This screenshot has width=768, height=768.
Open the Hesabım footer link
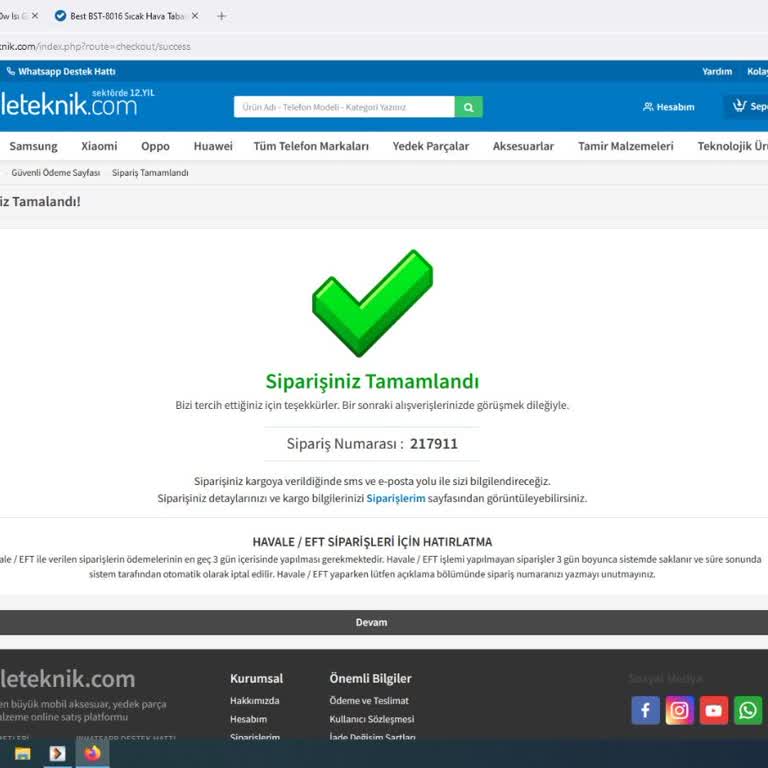click(x=248, y=719)
